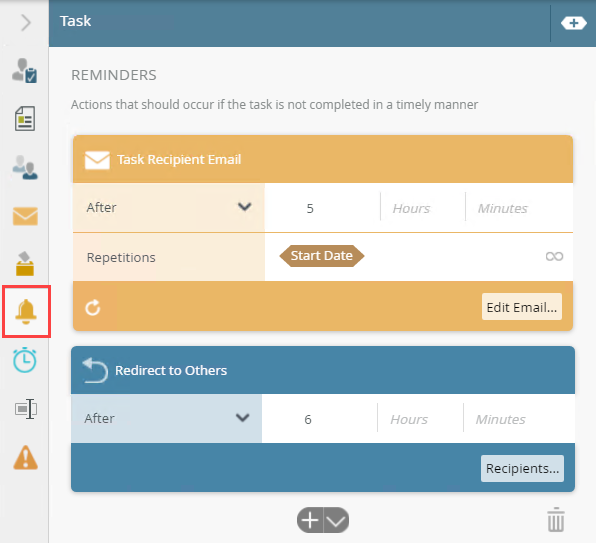Click the Task panel title
This screenshot has height=543, width=596.
[x=75, y=21]
